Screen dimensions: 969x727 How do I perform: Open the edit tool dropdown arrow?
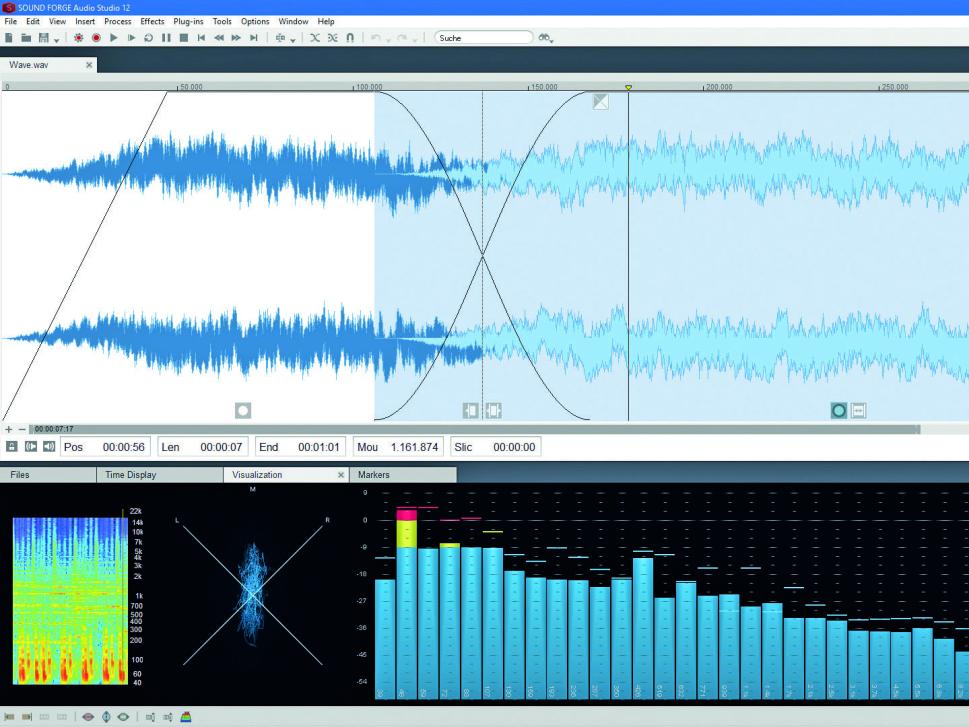[293, 40]
